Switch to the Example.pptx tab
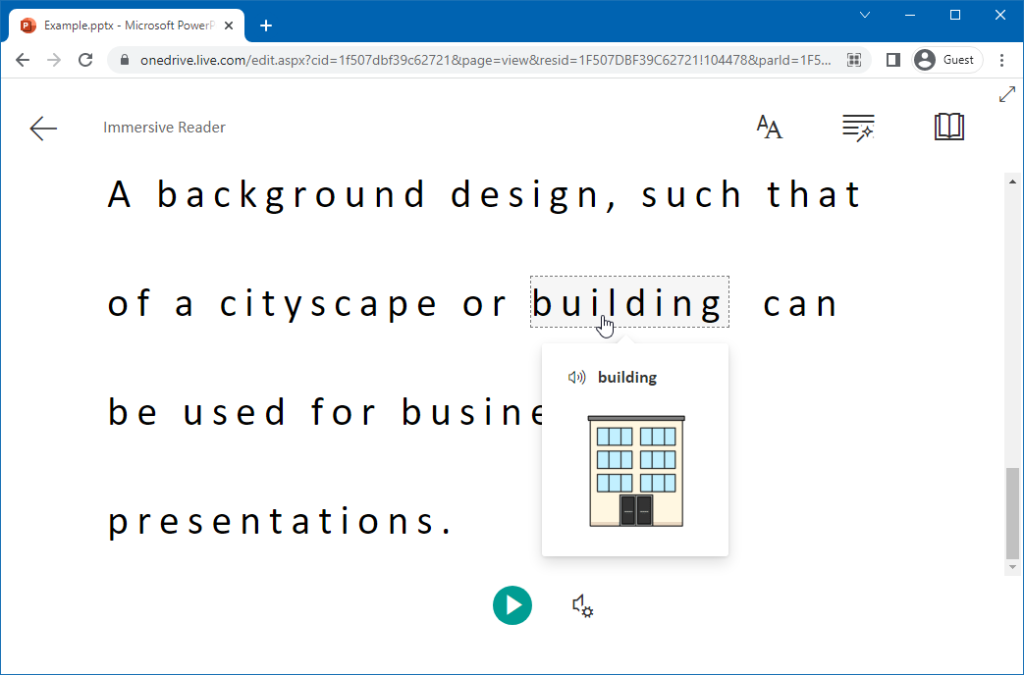The height and width of the screenshot is (675, 1024). (x=120, y=25)
